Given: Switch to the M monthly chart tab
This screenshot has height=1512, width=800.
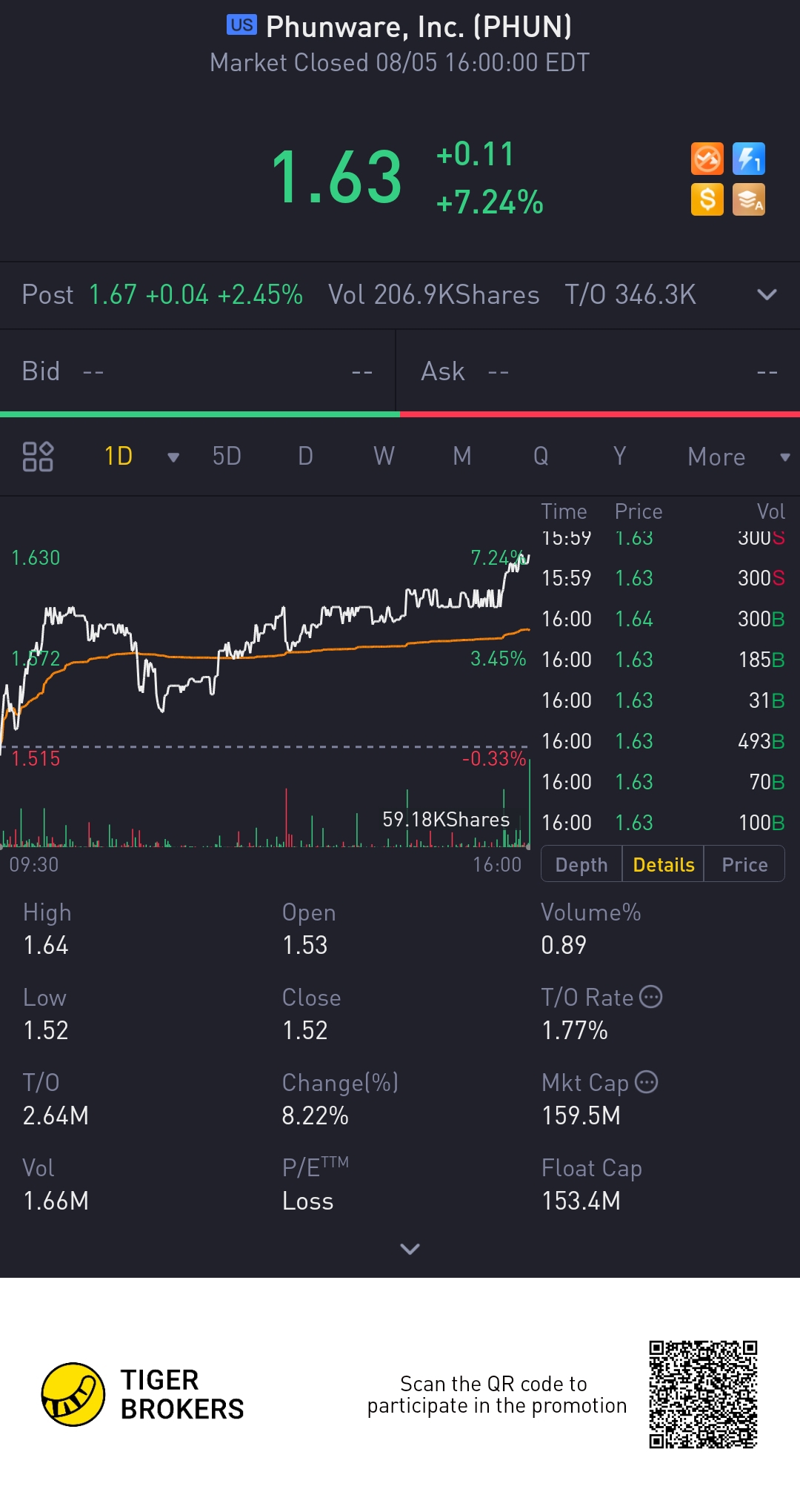Looking at the screenshot, I should (x=462, y=456).
